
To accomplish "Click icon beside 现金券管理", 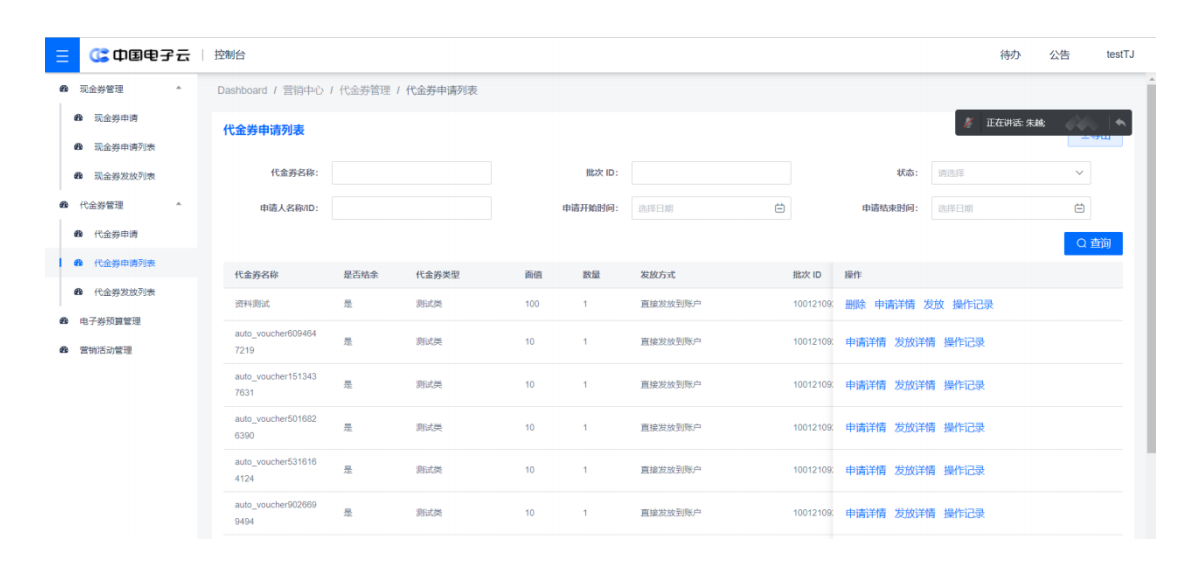I will (64, 89).
